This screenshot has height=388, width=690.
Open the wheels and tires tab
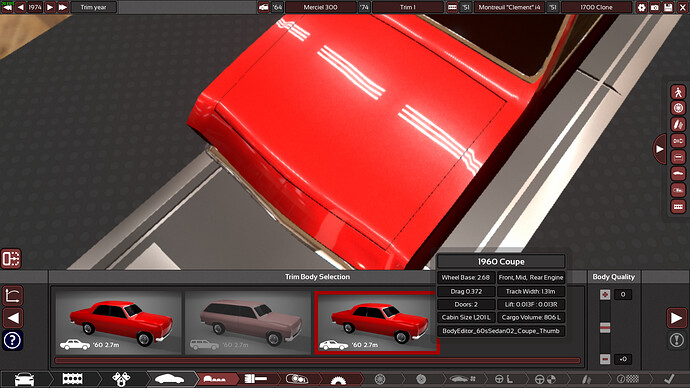click(x=380, y=379)
